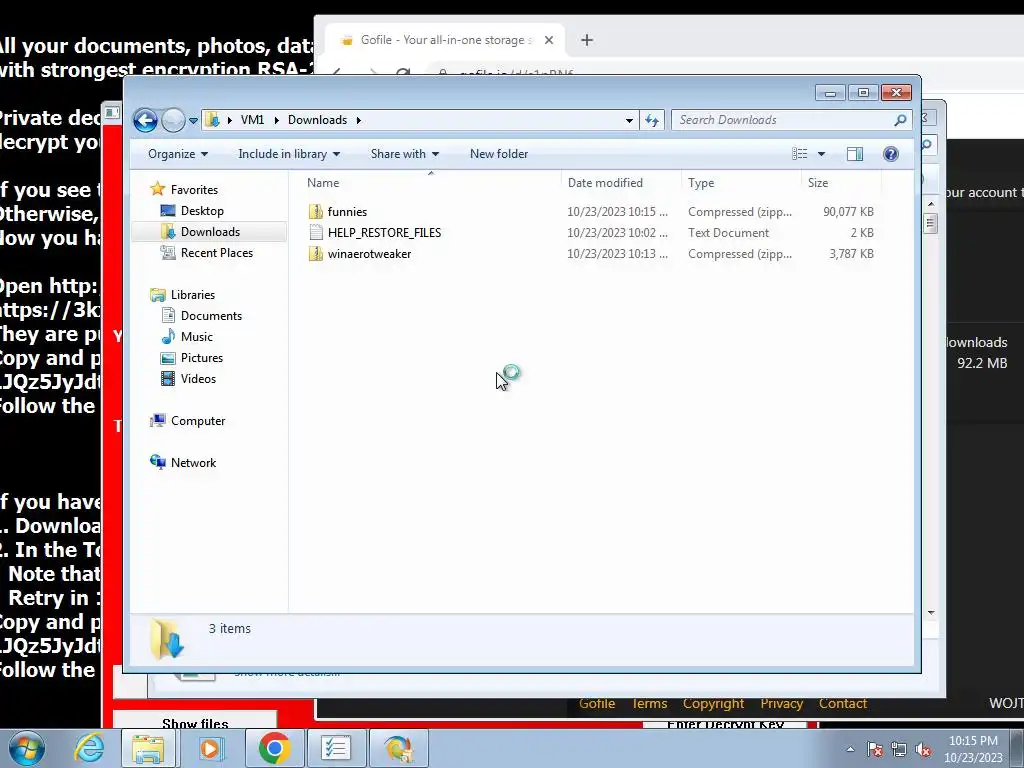This screenshot has height=768, width=1024.
Task: Open the Share with menu
Action: tap(405, 154)
